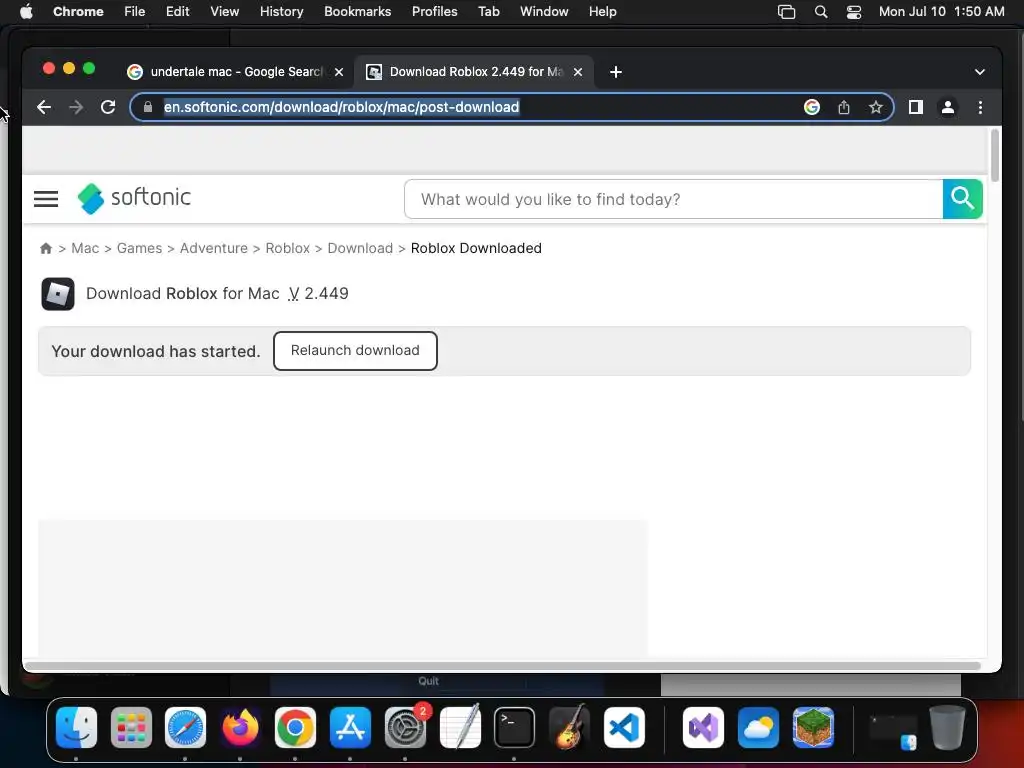Open Mac breadcrumb link
The width and height of the screenshot is (1024, 768).
pyautogui.click(x=85, y=248)
